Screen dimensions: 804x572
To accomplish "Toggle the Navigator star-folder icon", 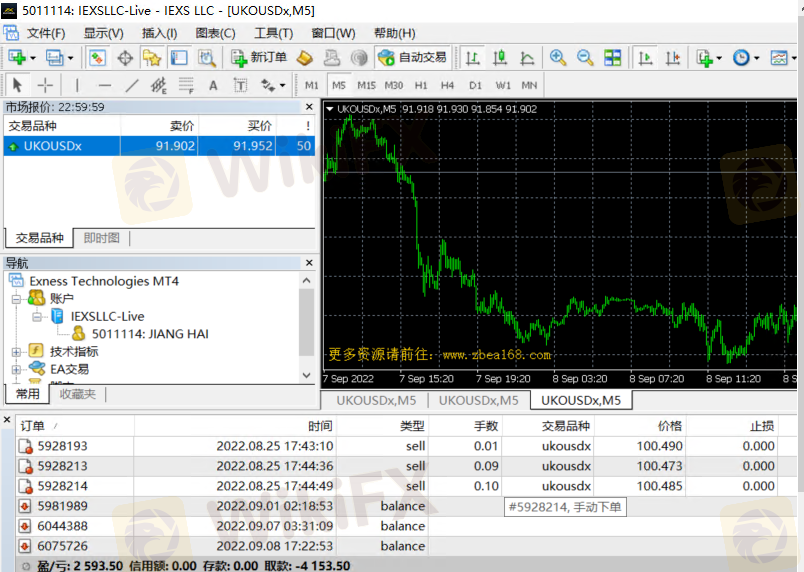I will (x=152, y=58).
